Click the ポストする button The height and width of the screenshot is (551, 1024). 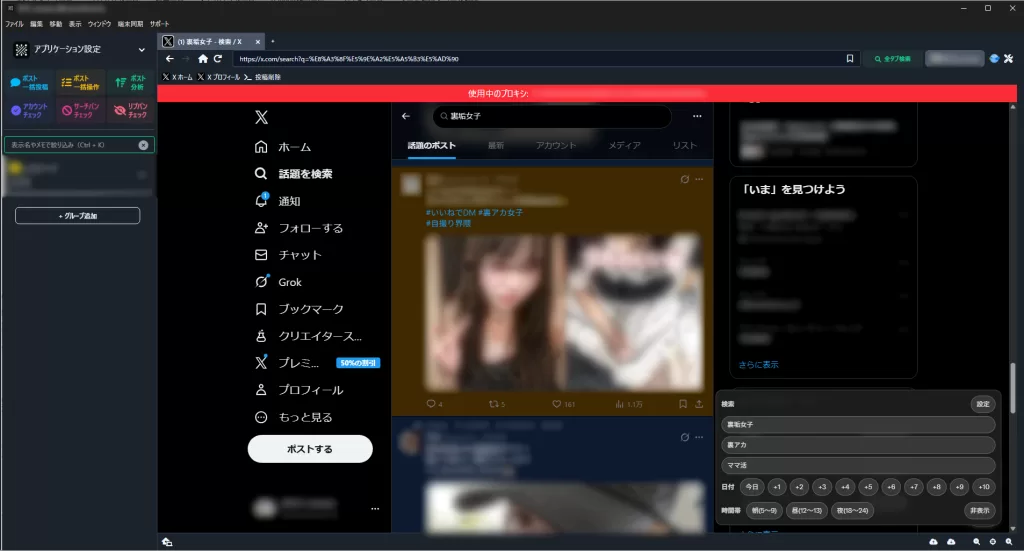point(310,449)
